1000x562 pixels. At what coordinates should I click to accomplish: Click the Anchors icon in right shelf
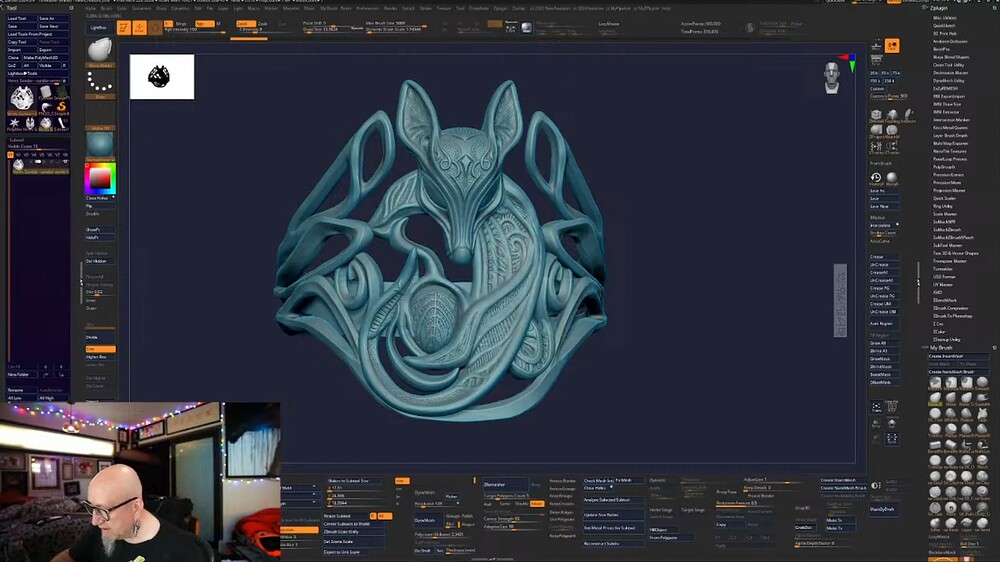coord(908,115)
